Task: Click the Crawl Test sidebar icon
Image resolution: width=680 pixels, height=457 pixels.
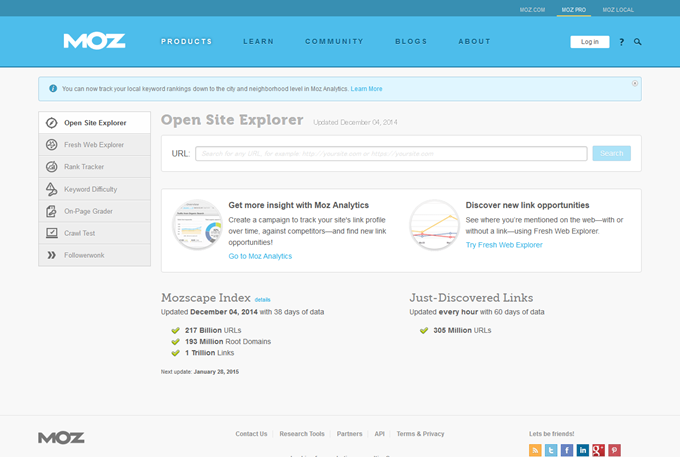Action: [x=52, y=233]
